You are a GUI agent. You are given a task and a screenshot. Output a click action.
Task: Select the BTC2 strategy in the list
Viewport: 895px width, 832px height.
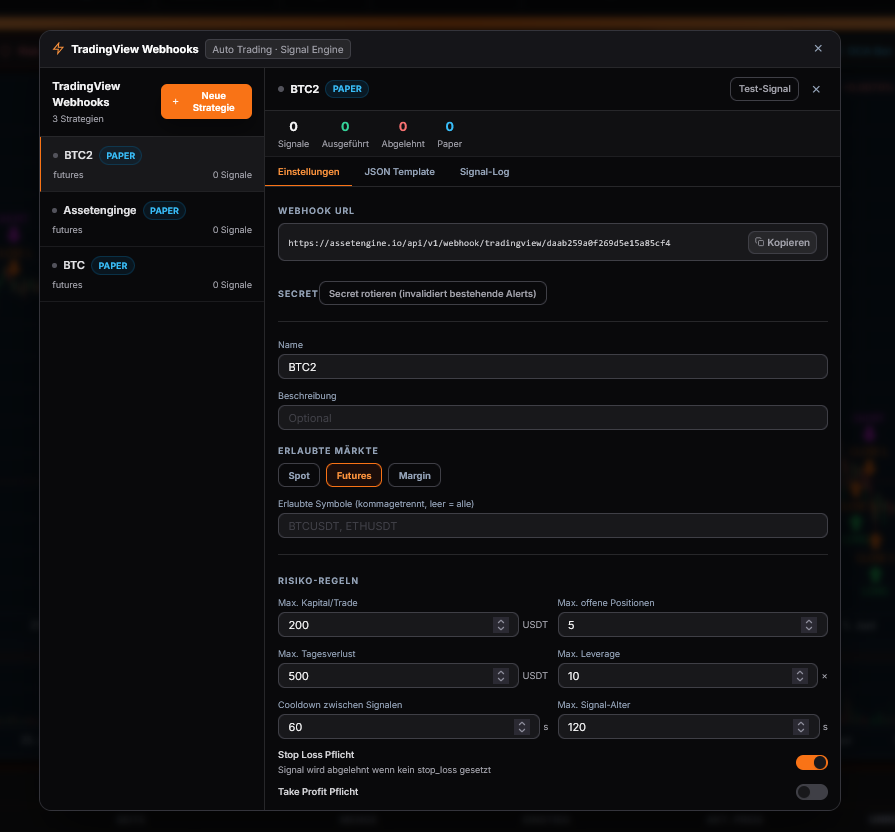tap(152, 164)
